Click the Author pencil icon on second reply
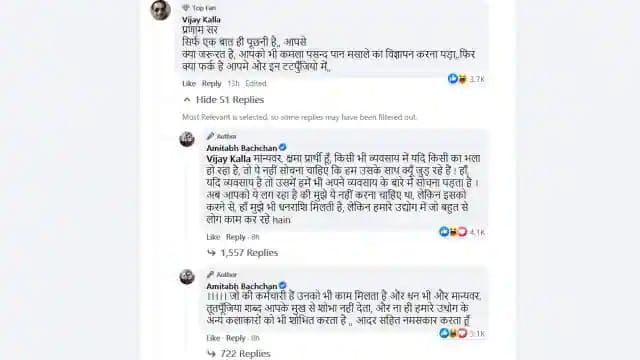 point(210,274)
